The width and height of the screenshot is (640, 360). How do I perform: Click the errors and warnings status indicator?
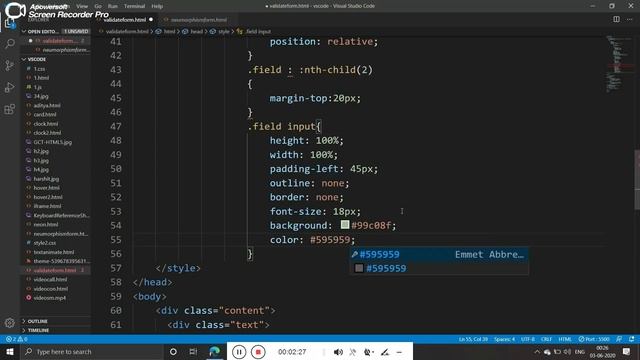tap(17, 339)
